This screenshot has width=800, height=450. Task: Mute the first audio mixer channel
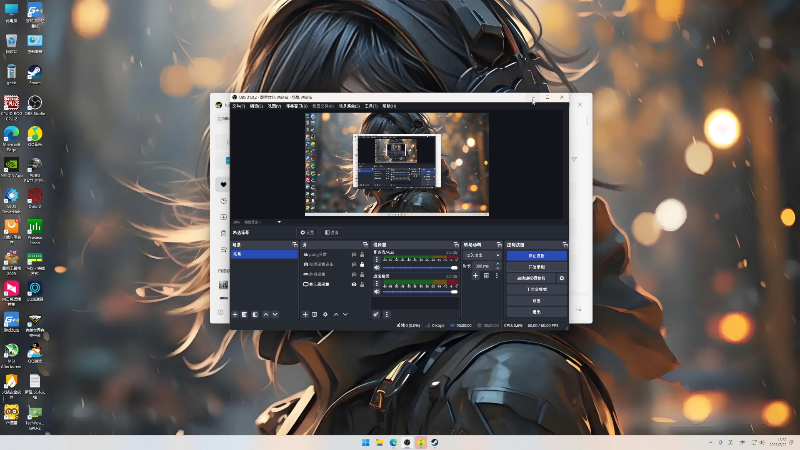377,267
